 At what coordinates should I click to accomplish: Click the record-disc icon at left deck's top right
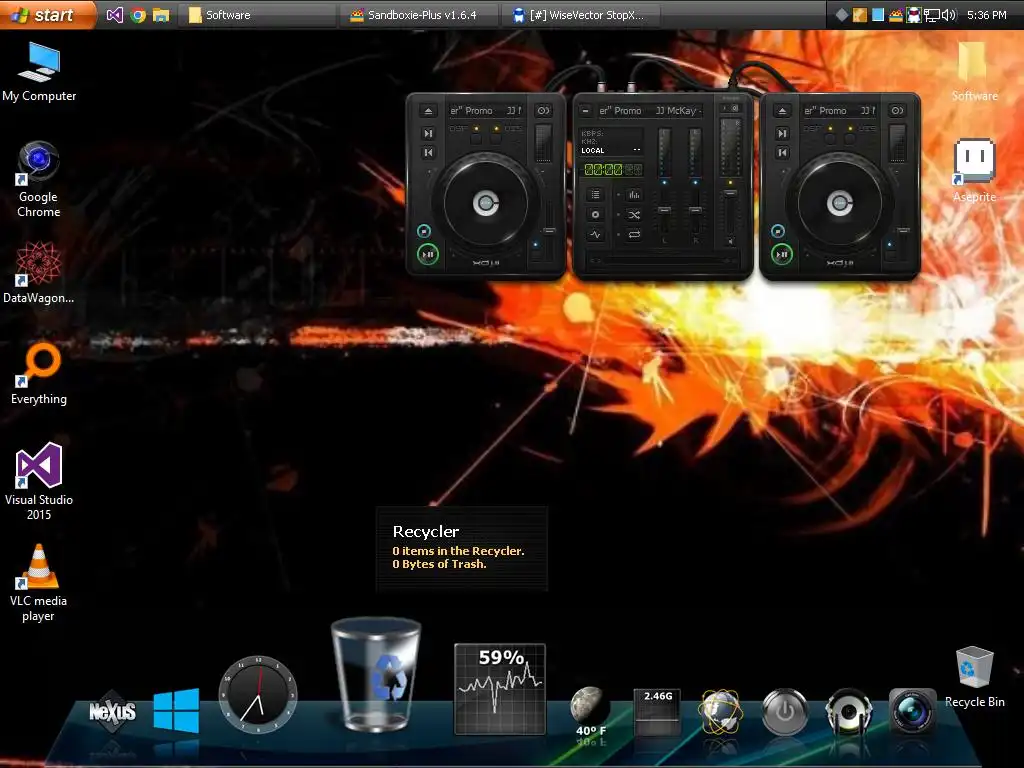tap(543, 111)
